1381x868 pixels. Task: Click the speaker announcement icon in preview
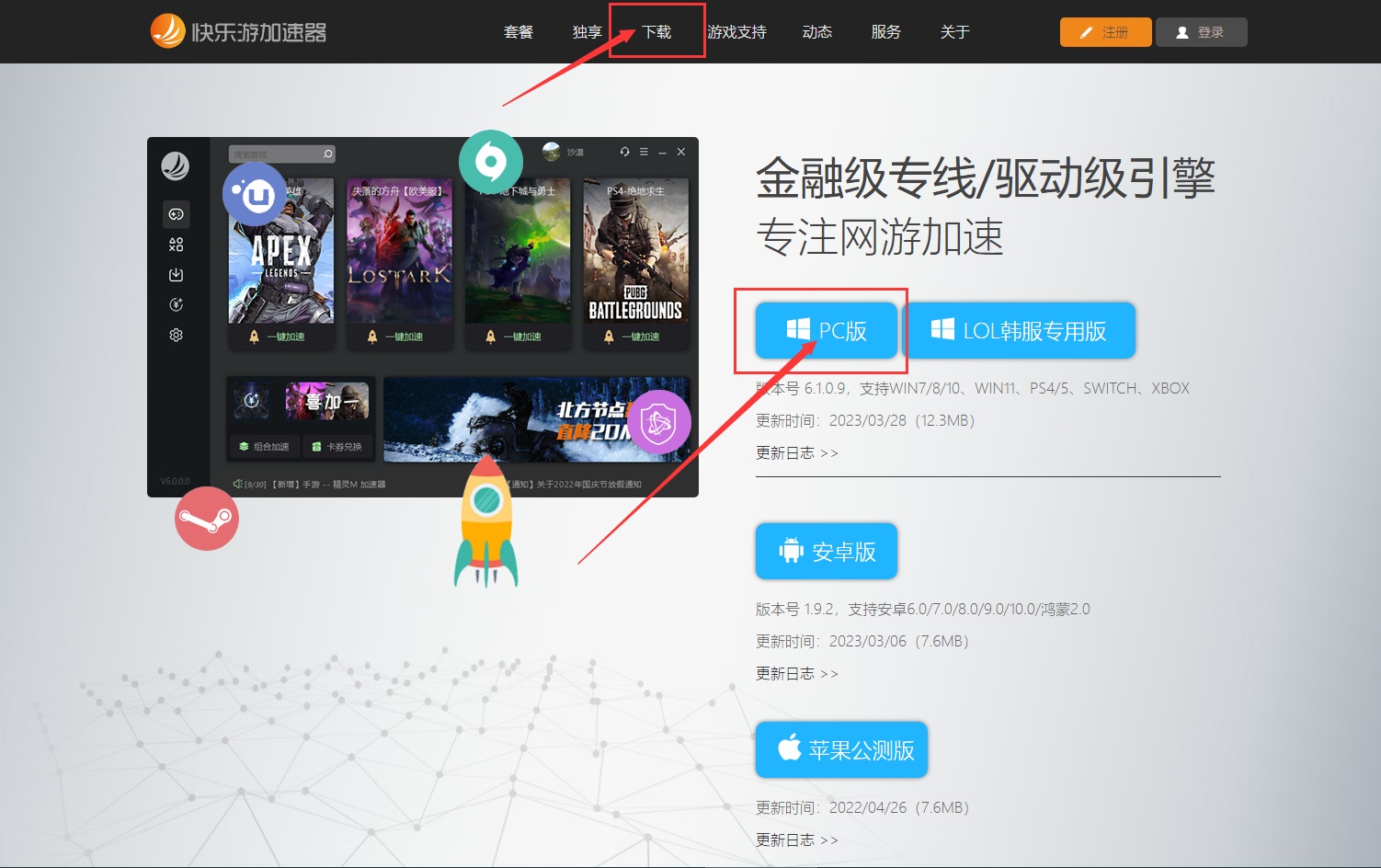[x=237, y=484]
